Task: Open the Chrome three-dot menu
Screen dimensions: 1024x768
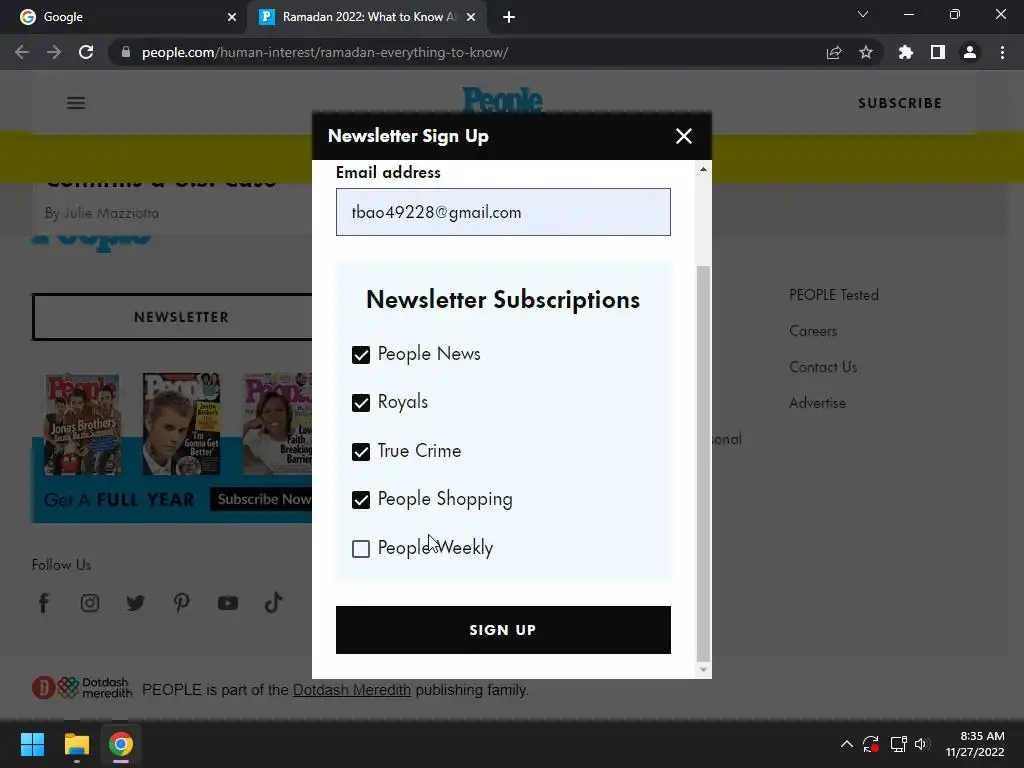Action: 1002,52
